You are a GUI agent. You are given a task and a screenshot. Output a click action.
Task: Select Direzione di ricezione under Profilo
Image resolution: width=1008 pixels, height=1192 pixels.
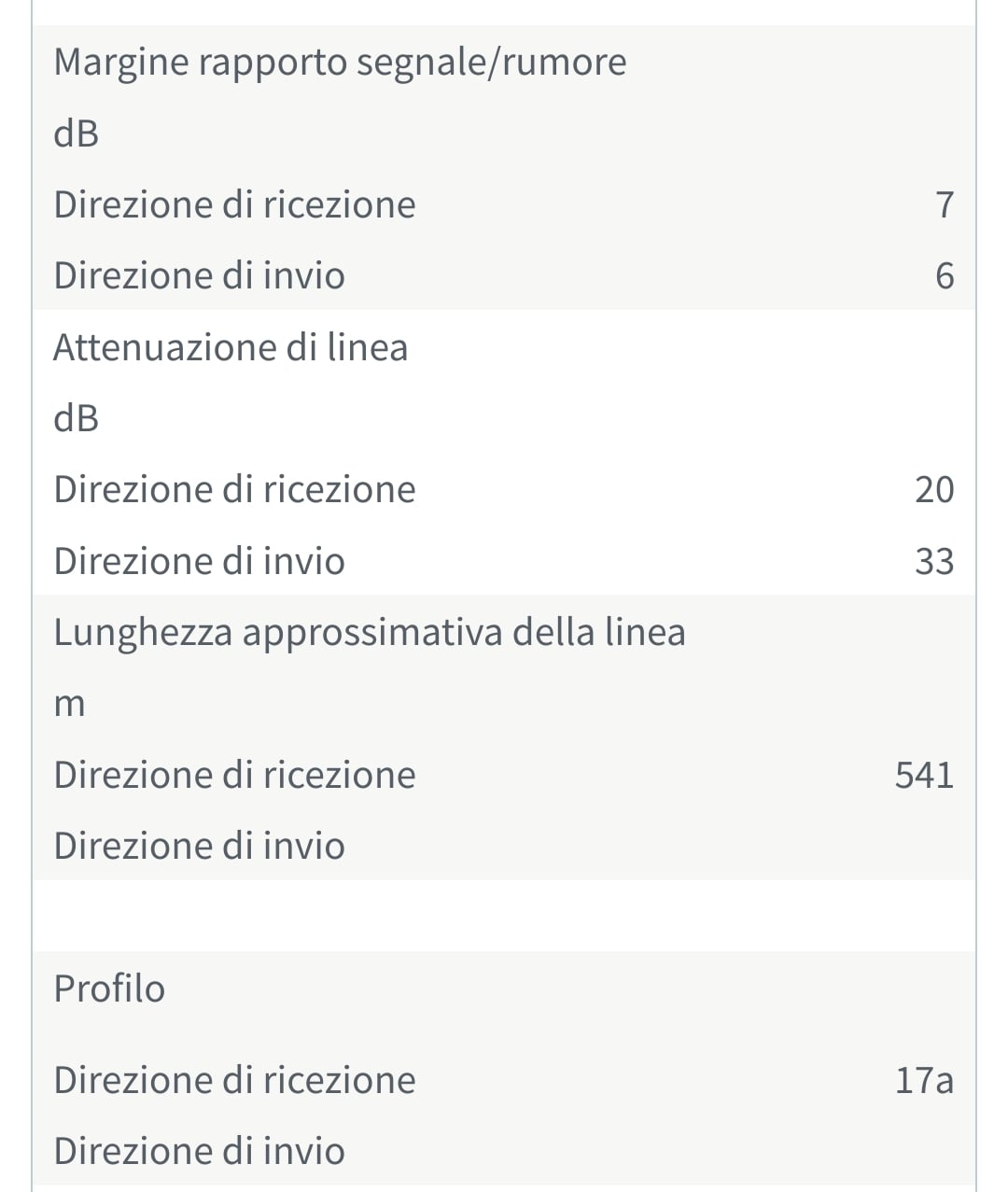234,1080
